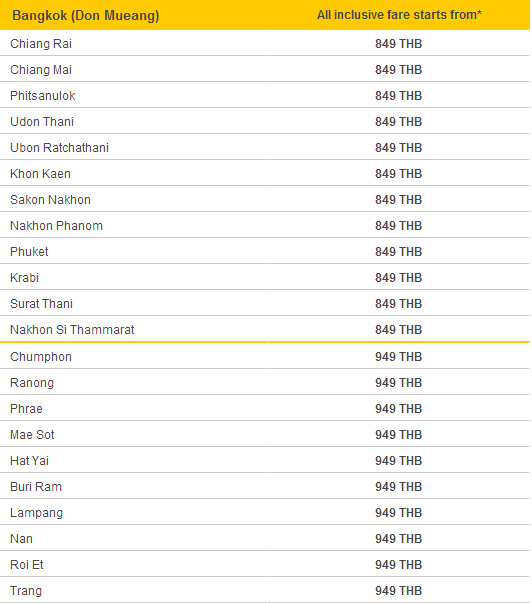The width and height of the screenshot is (532, 603).
Task: Click the Sakon Nakhon entry
Action: pos(50,200)
